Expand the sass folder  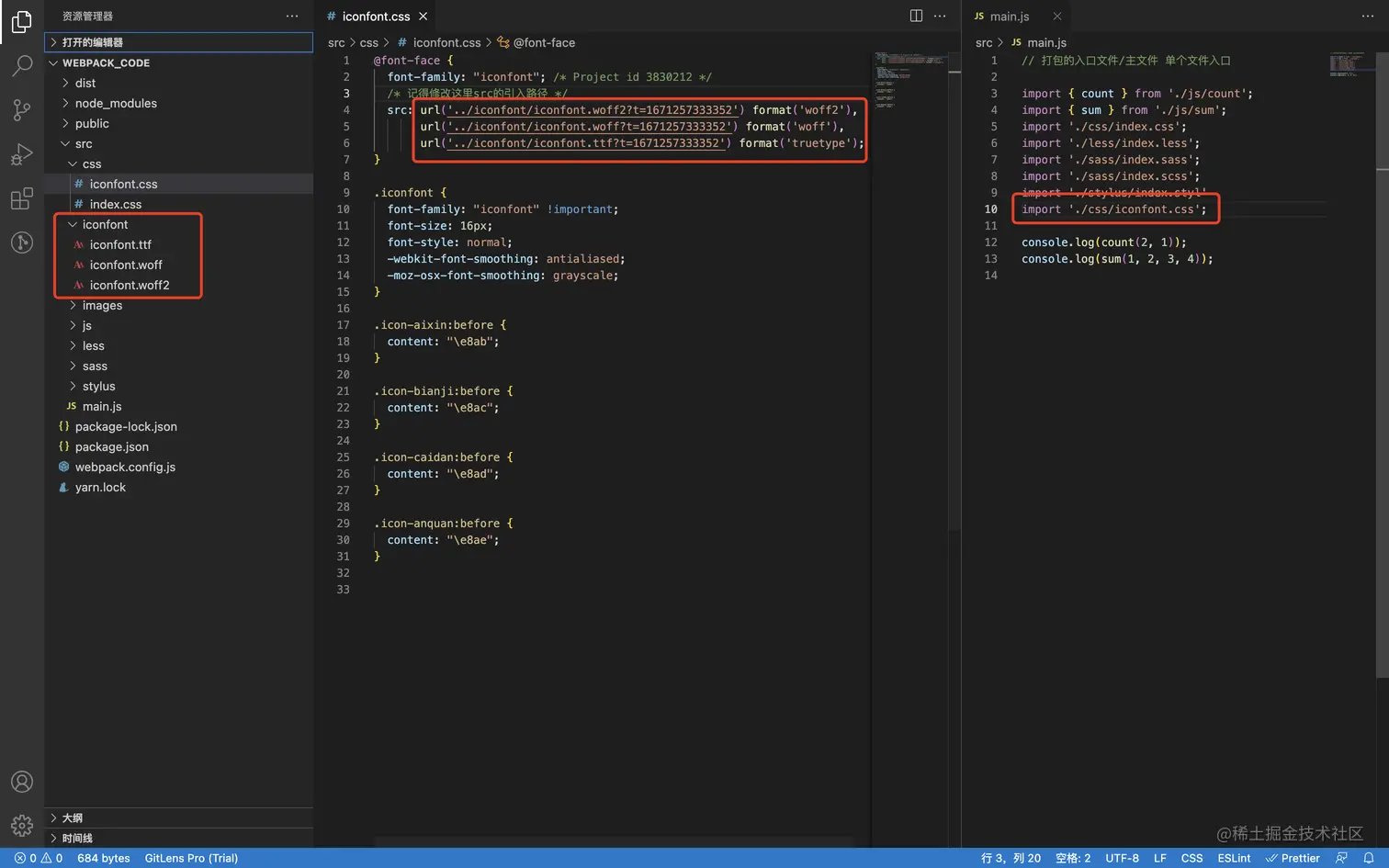coord(95,366)
